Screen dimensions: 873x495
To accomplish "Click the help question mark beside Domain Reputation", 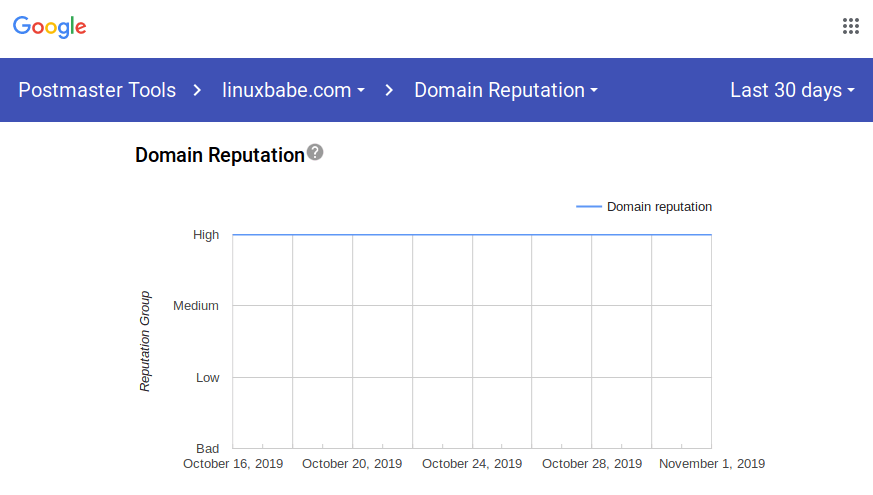I will (315, 152).
